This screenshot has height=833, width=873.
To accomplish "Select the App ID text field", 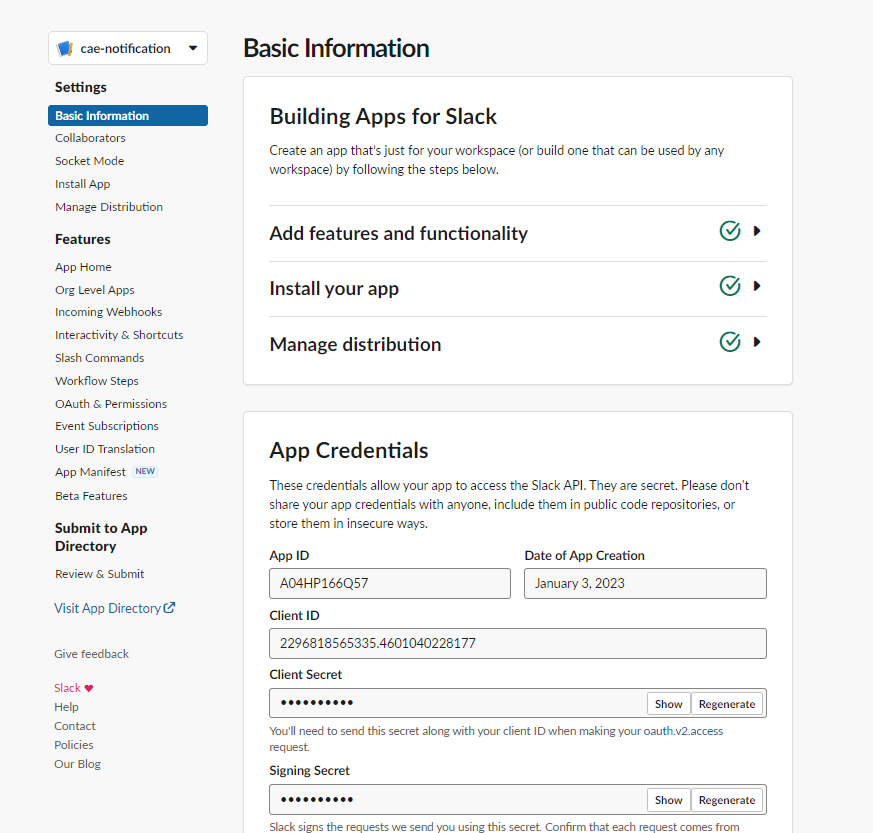I will click(390, 584).
